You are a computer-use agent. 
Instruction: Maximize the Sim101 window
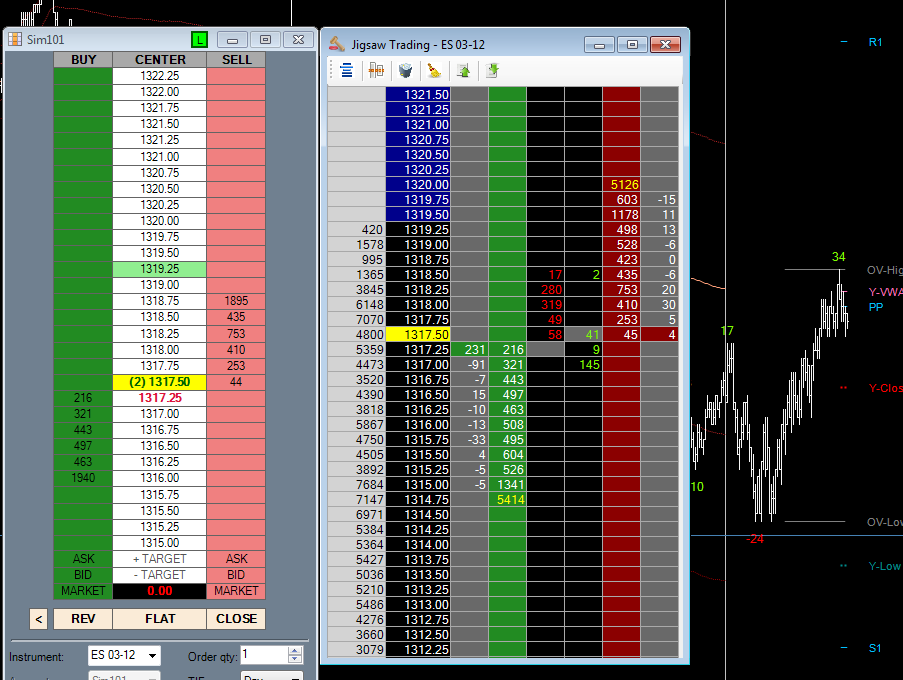265,40
